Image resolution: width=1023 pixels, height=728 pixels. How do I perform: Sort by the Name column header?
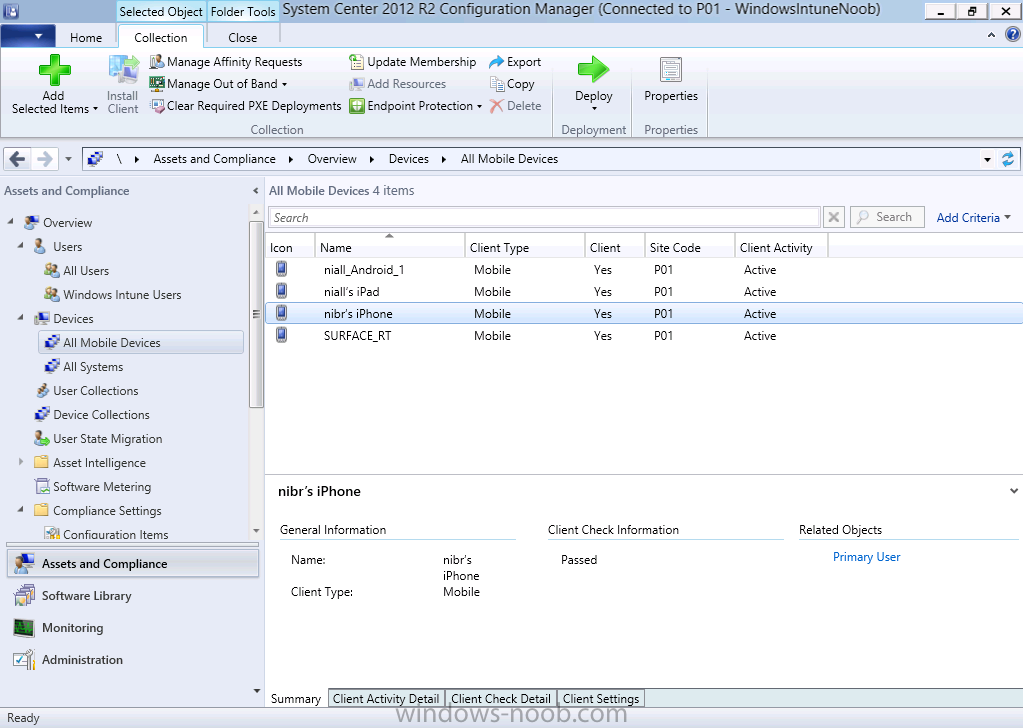pos(389,247)
